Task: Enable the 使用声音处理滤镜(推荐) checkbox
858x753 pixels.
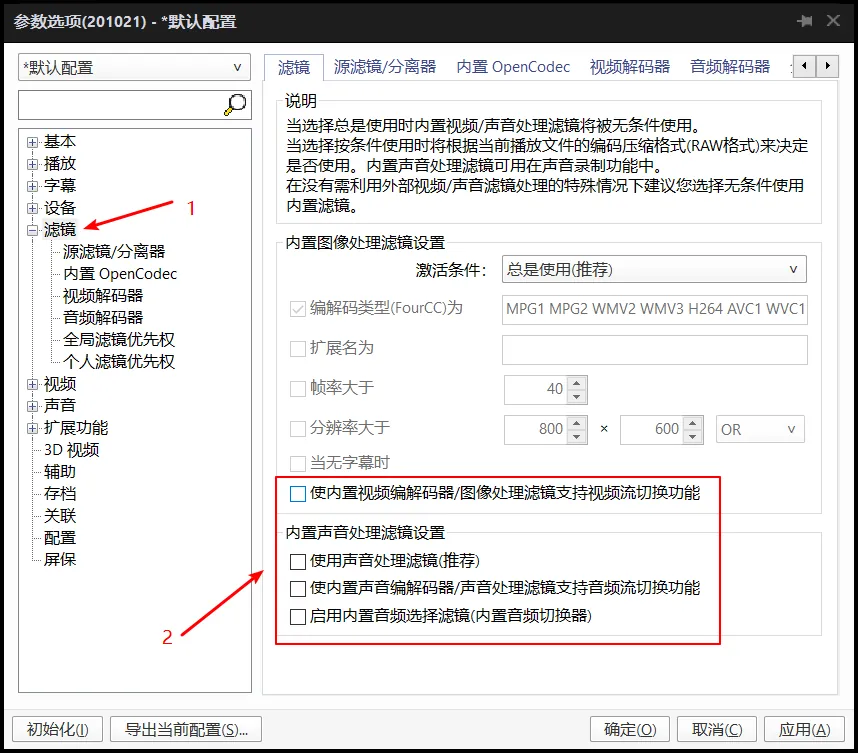Action: [296, 562]
